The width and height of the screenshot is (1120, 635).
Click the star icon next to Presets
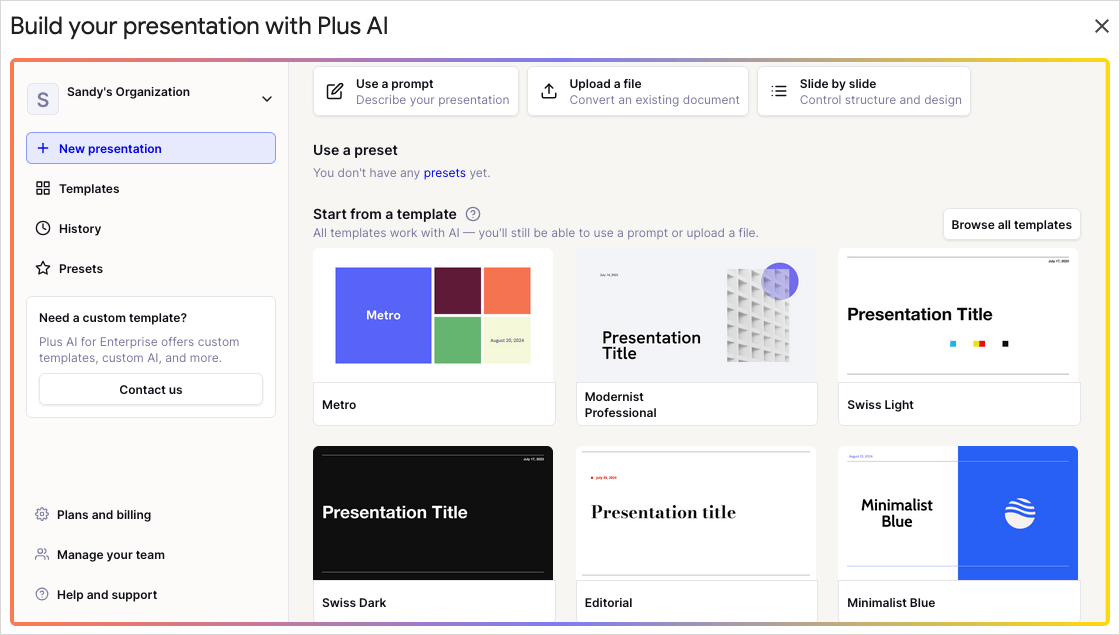[43, 268]
